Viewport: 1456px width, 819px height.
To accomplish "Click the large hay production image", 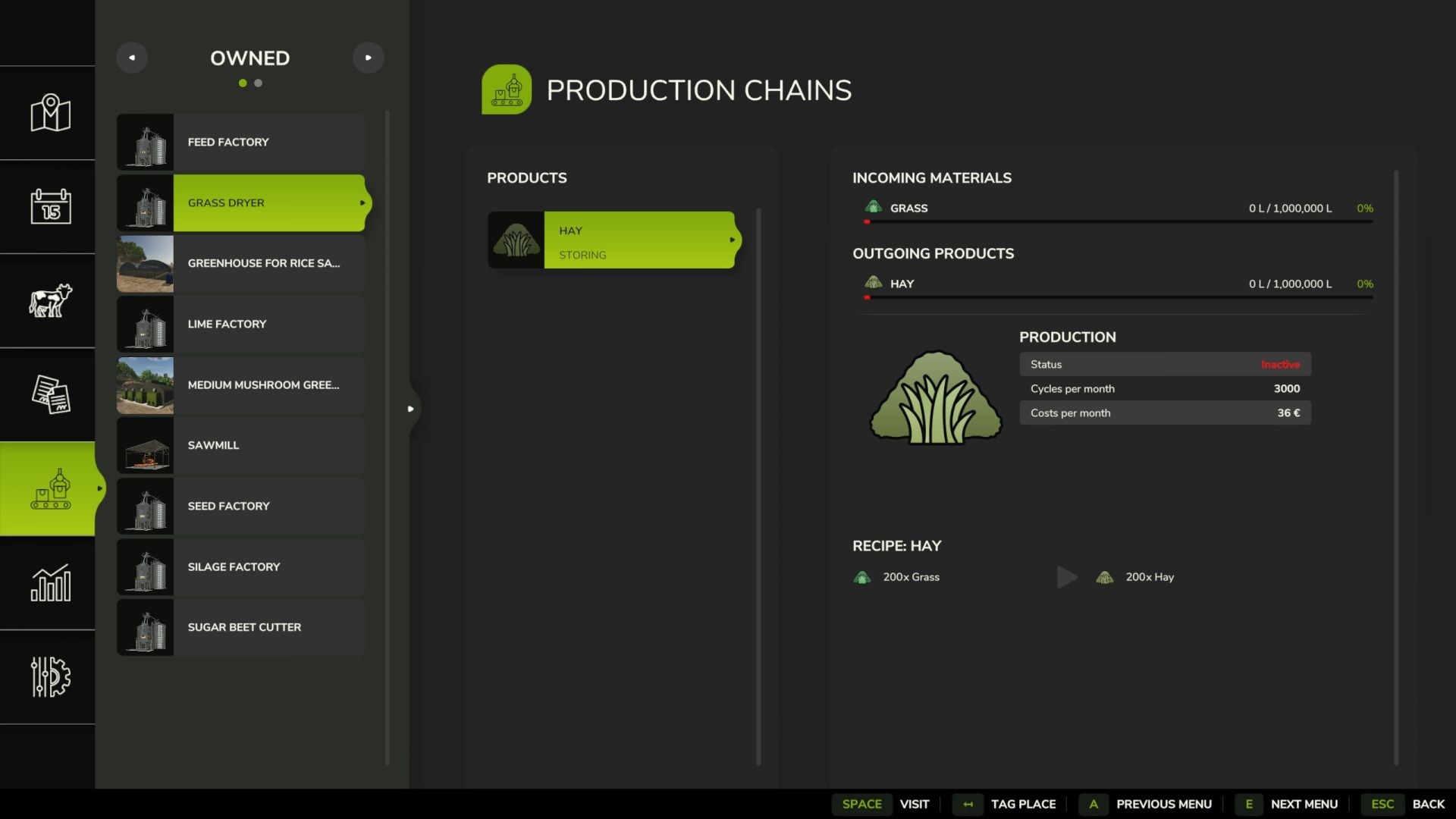I will click(936, 397).
